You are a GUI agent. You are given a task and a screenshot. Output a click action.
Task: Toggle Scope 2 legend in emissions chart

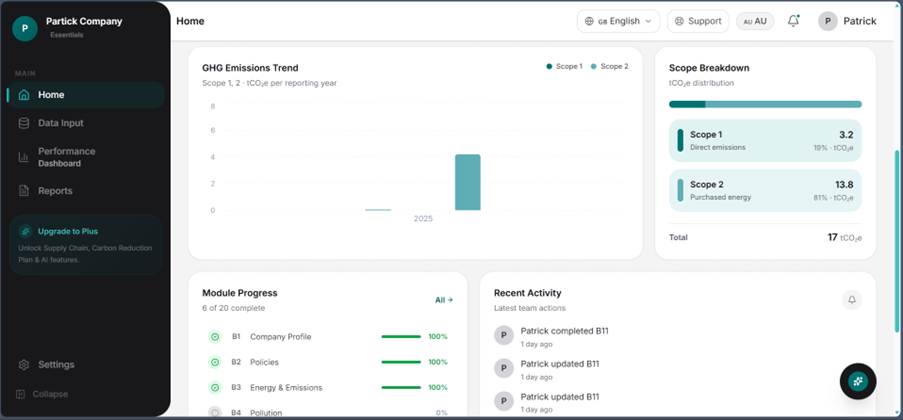(x=609, y=66)
